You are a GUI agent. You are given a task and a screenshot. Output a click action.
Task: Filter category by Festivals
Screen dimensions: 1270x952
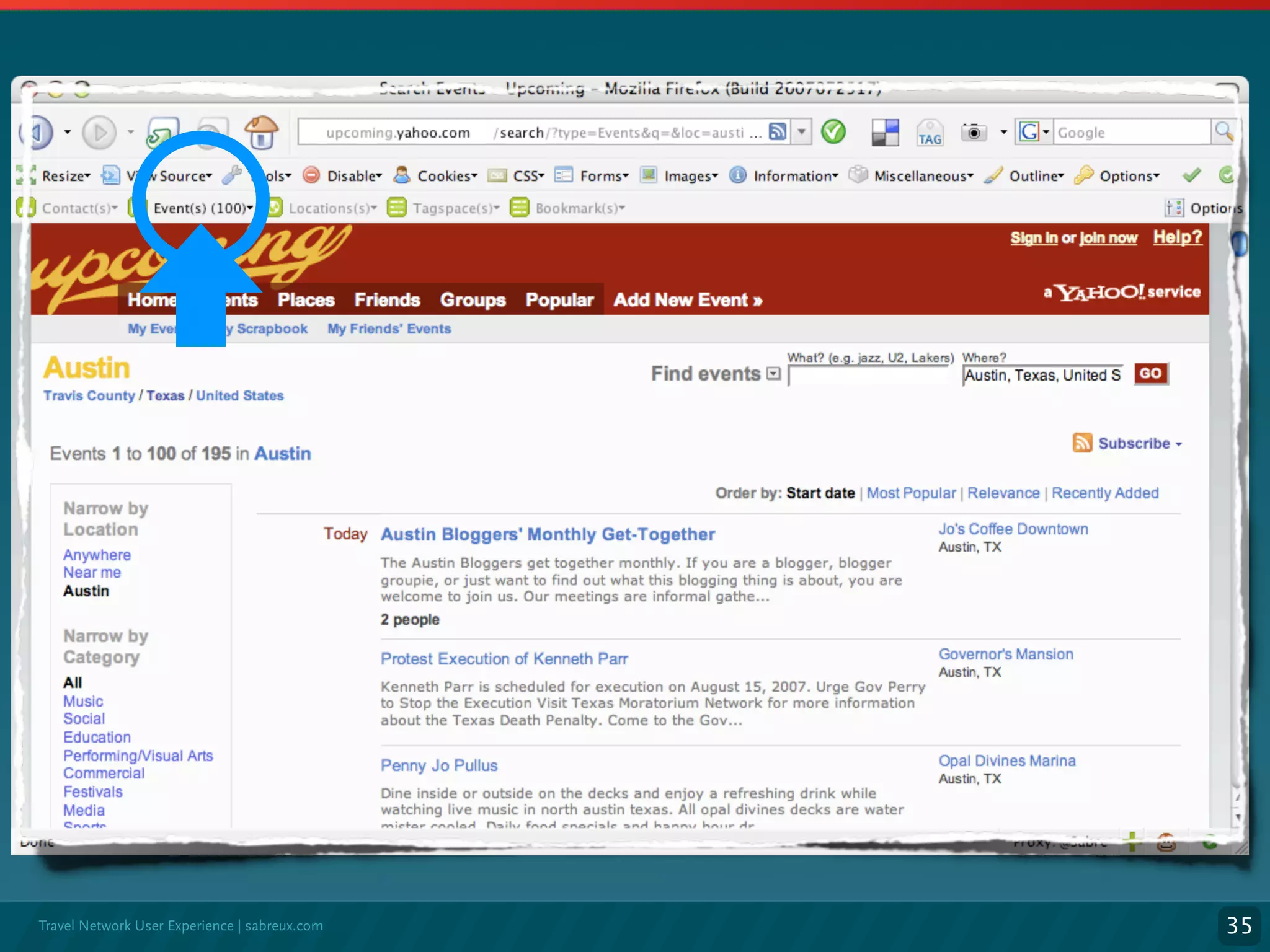(x=92, y=791)
